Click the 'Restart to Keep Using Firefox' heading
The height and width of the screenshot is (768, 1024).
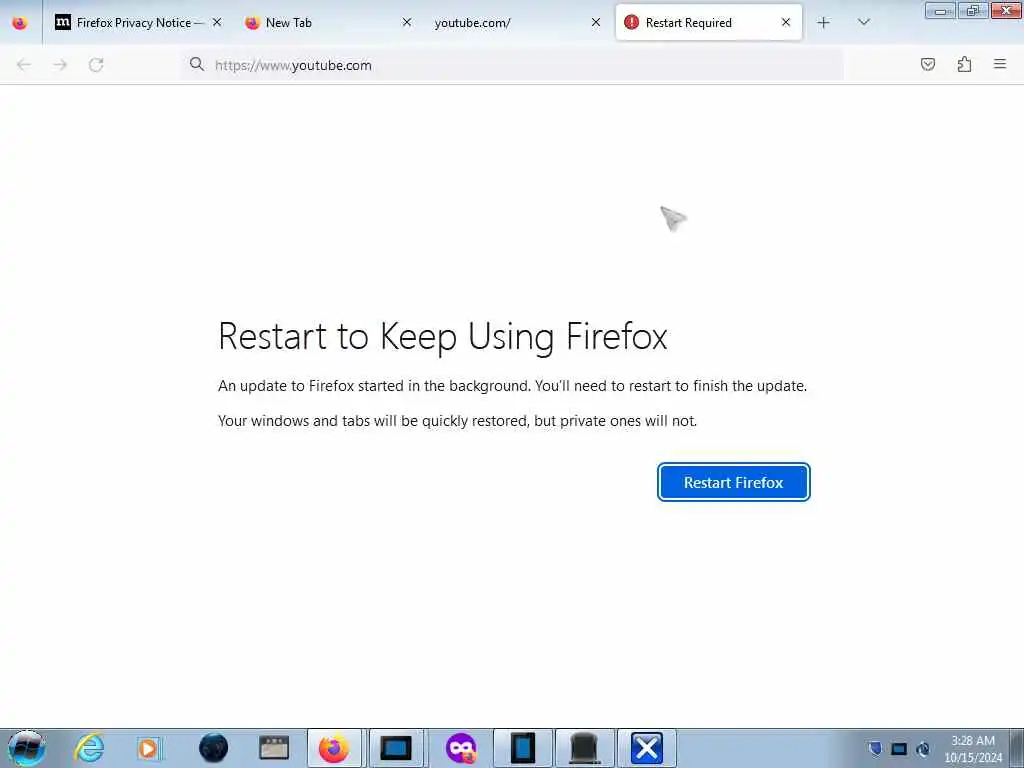(x=443, y=337)
